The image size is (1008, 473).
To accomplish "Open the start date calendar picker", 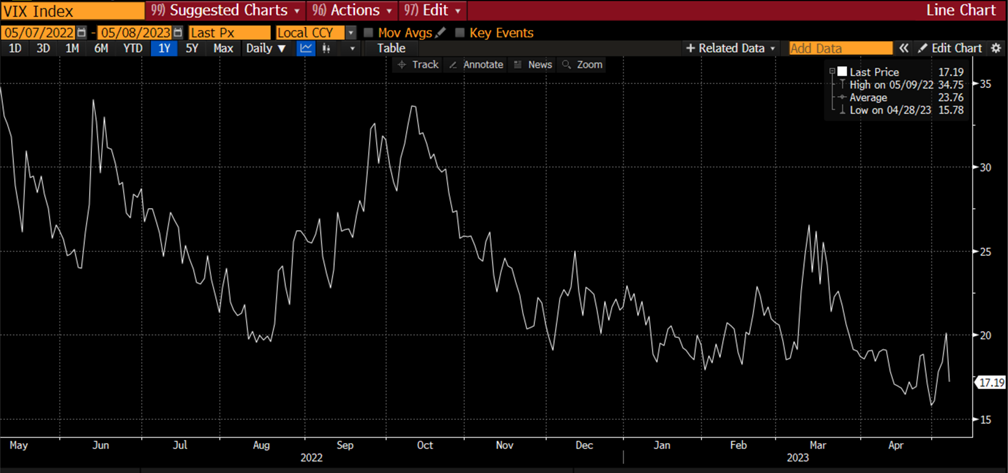I will pyautogui.click(x=81, y=32).
